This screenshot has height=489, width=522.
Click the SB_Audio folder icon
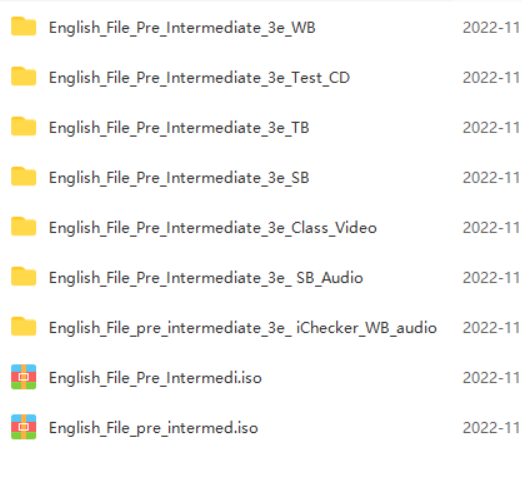tap(23, 276)
